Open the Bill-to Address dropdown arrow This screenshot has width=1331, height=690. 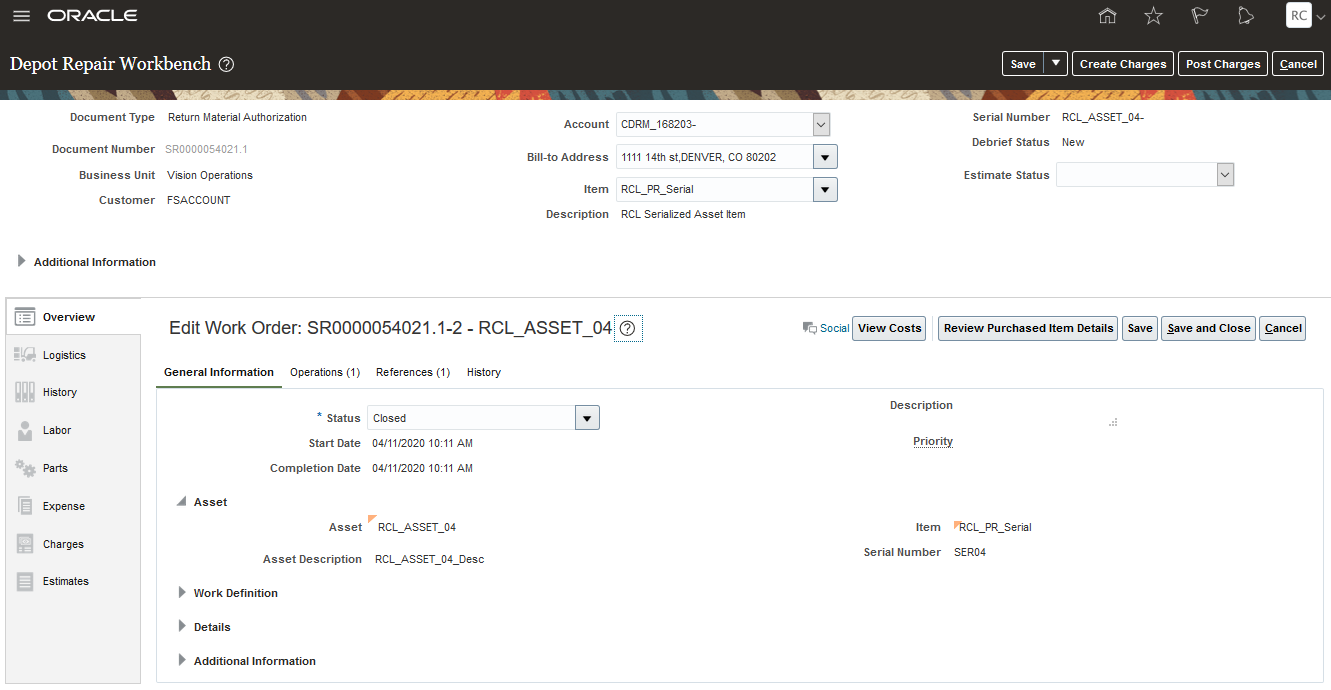(825, 157)
